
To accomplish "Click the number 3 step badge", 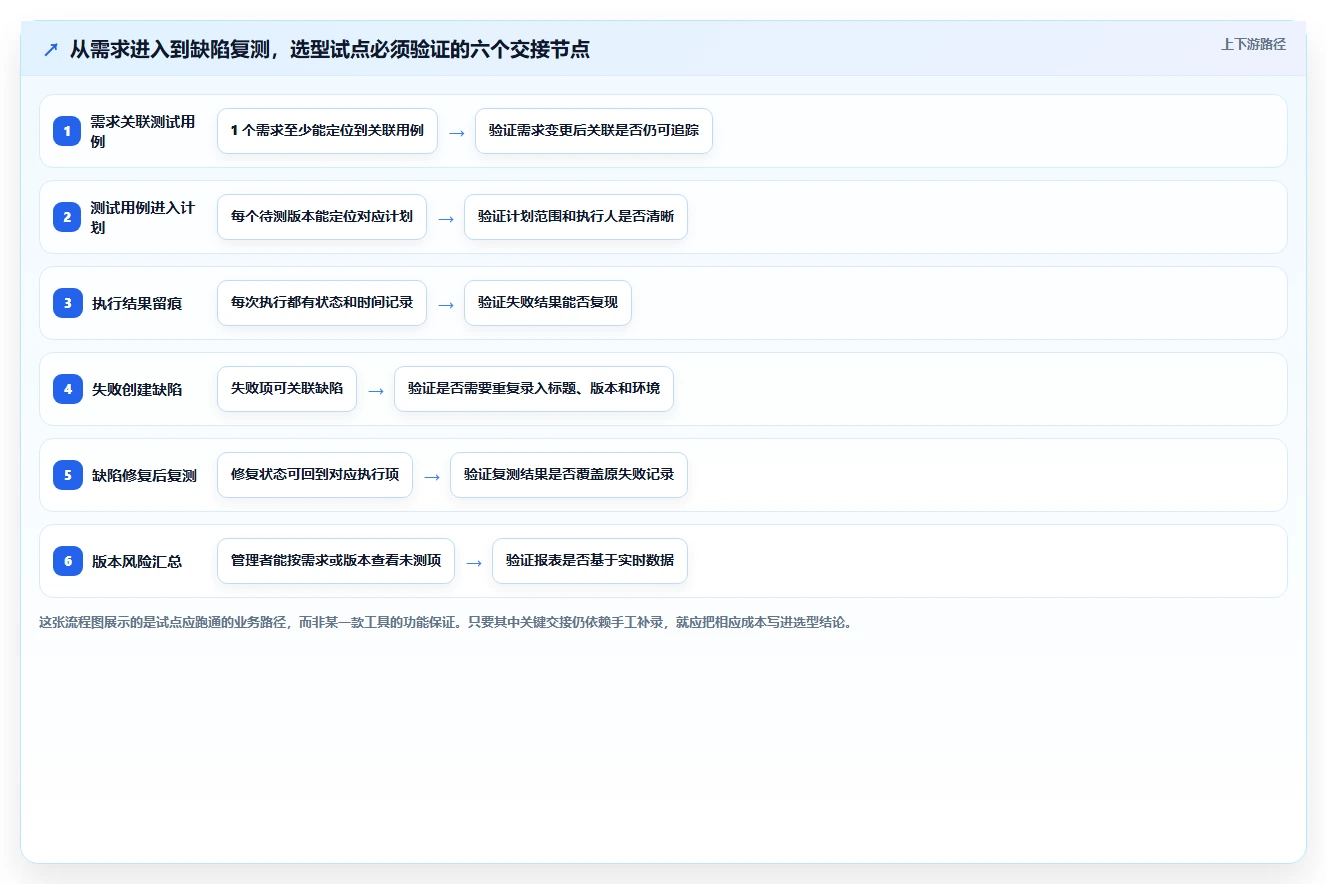I will 68,303.
